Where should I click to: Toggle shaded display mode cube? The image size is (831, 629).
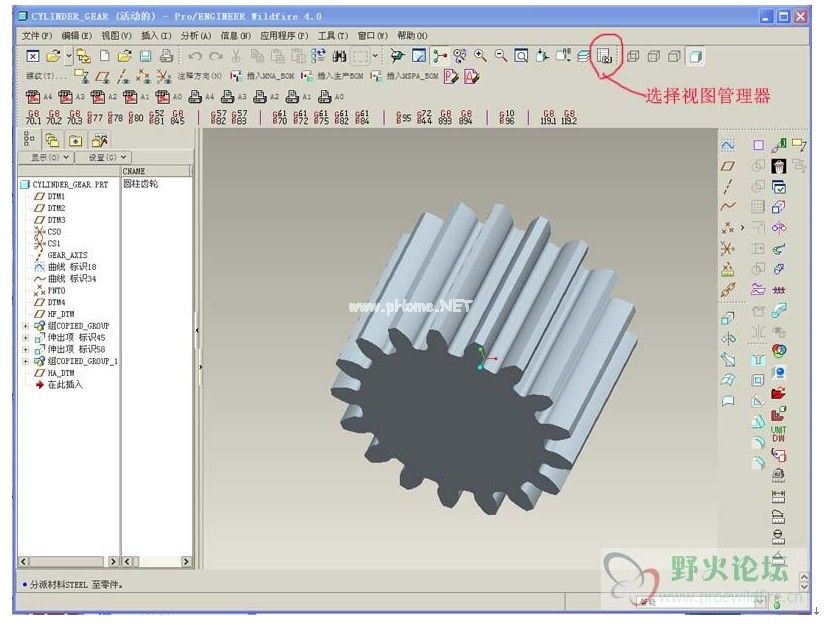pos(696,56)
